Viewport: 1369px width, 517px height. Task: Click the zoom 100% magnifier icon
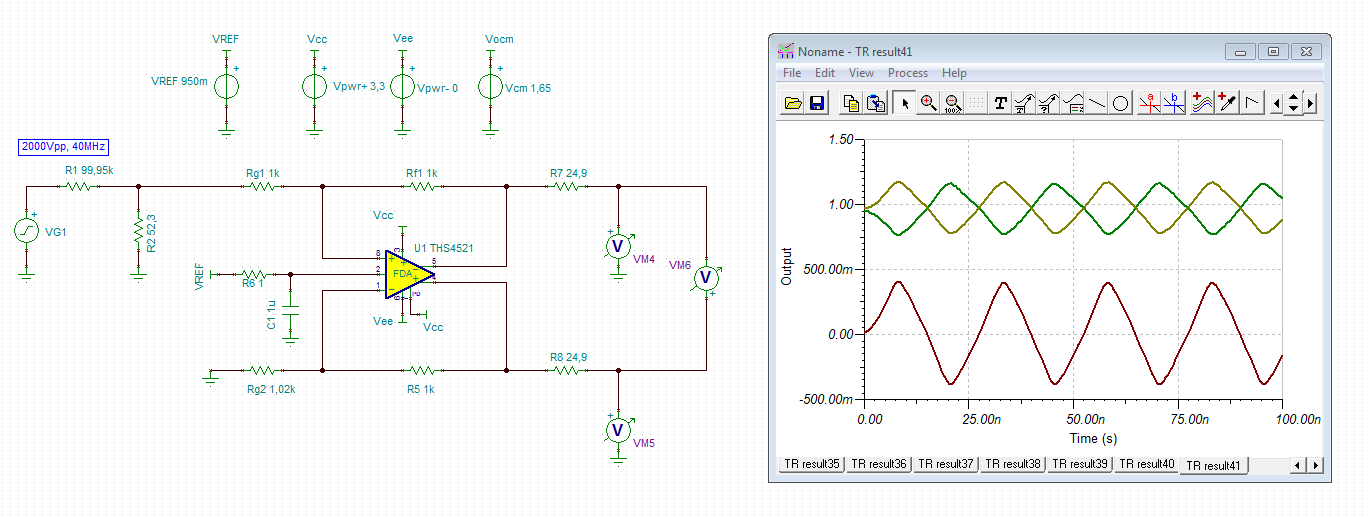tap(952, 102)
